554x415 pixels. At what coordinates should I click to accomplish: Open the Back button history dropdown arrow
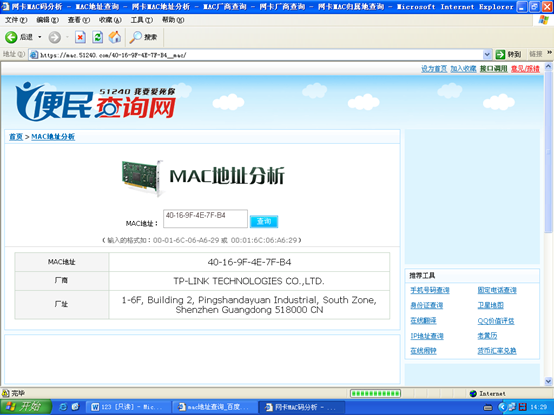click(40, 37)
